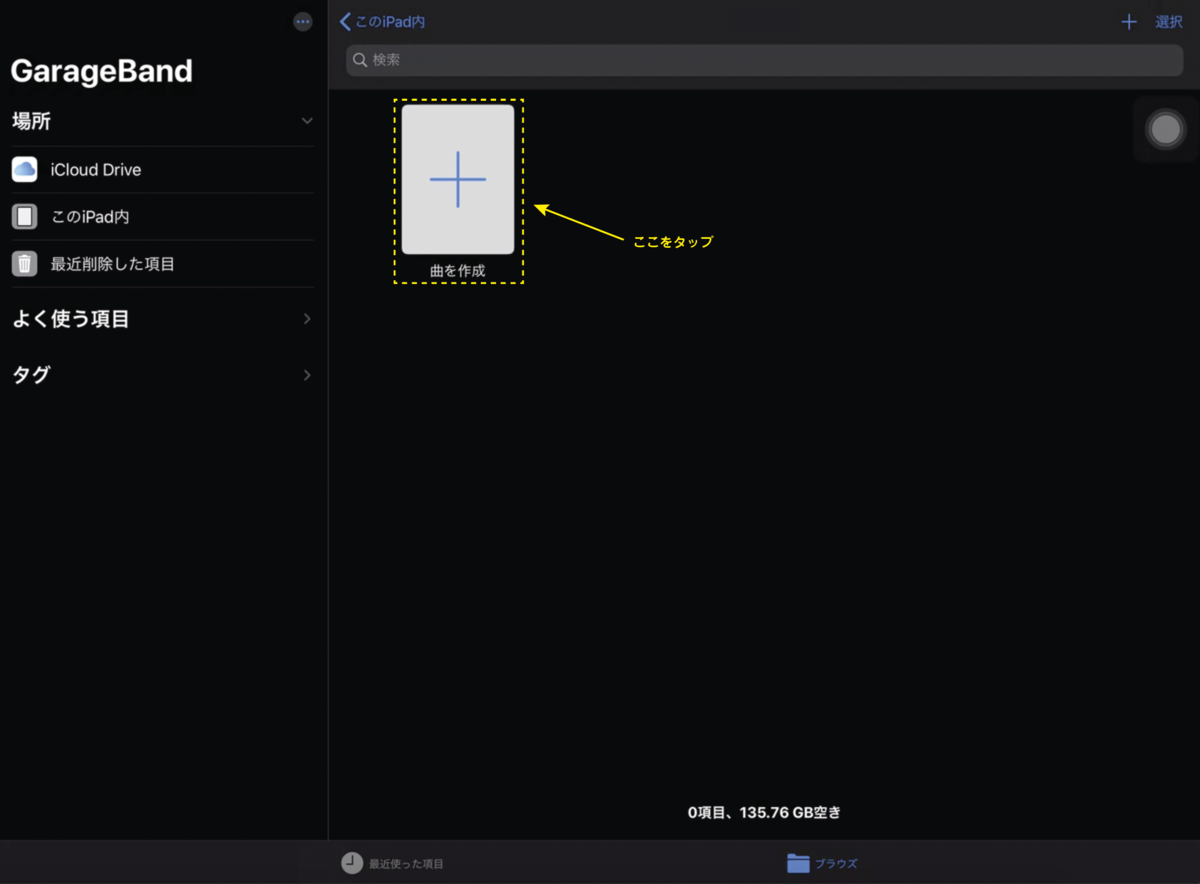Tap the 曲を作成 new song thumbnail
This screenshot has height=884, width=1200.
point(458,180)
